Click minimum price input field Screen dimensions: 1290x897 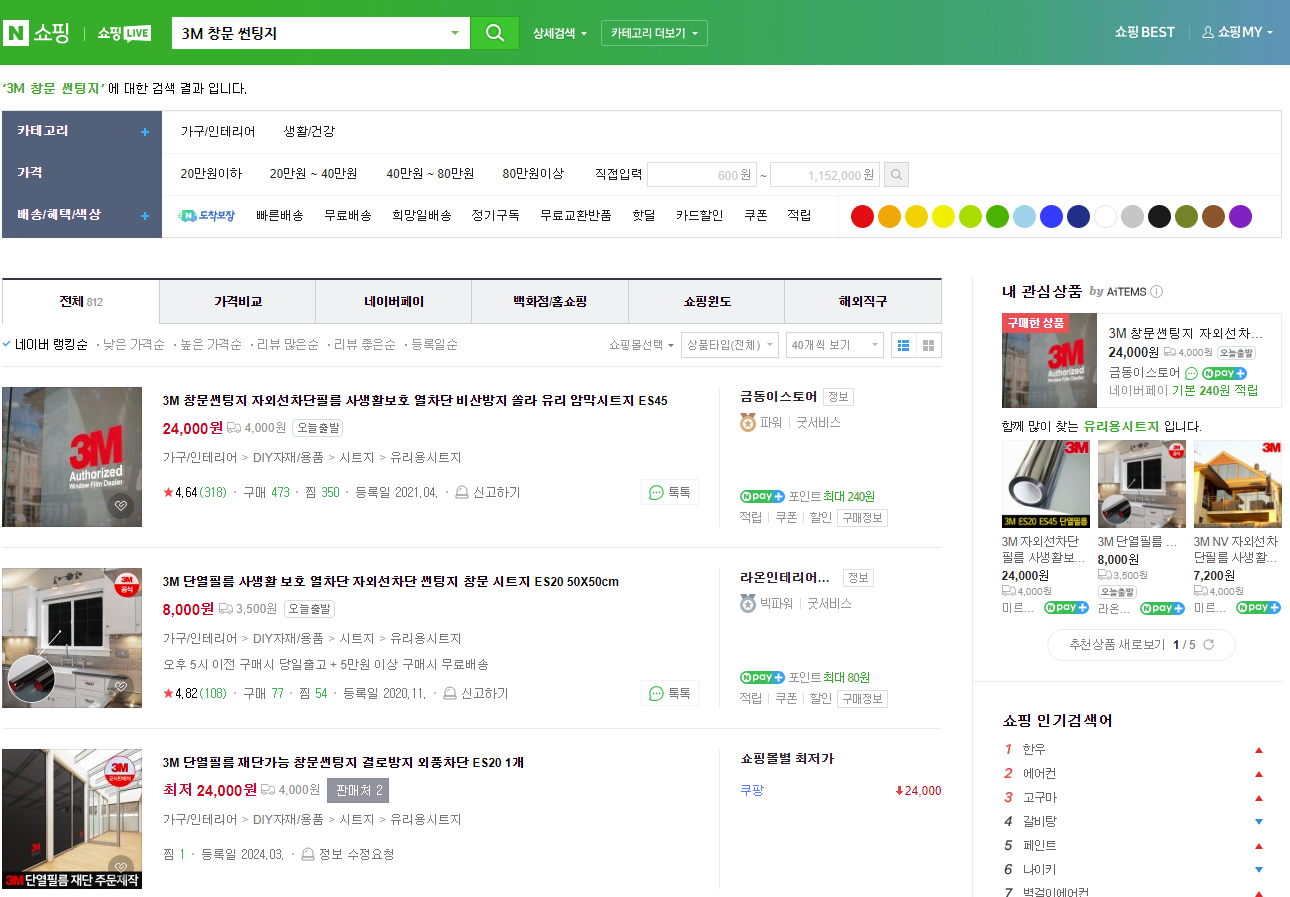point(702,175)
